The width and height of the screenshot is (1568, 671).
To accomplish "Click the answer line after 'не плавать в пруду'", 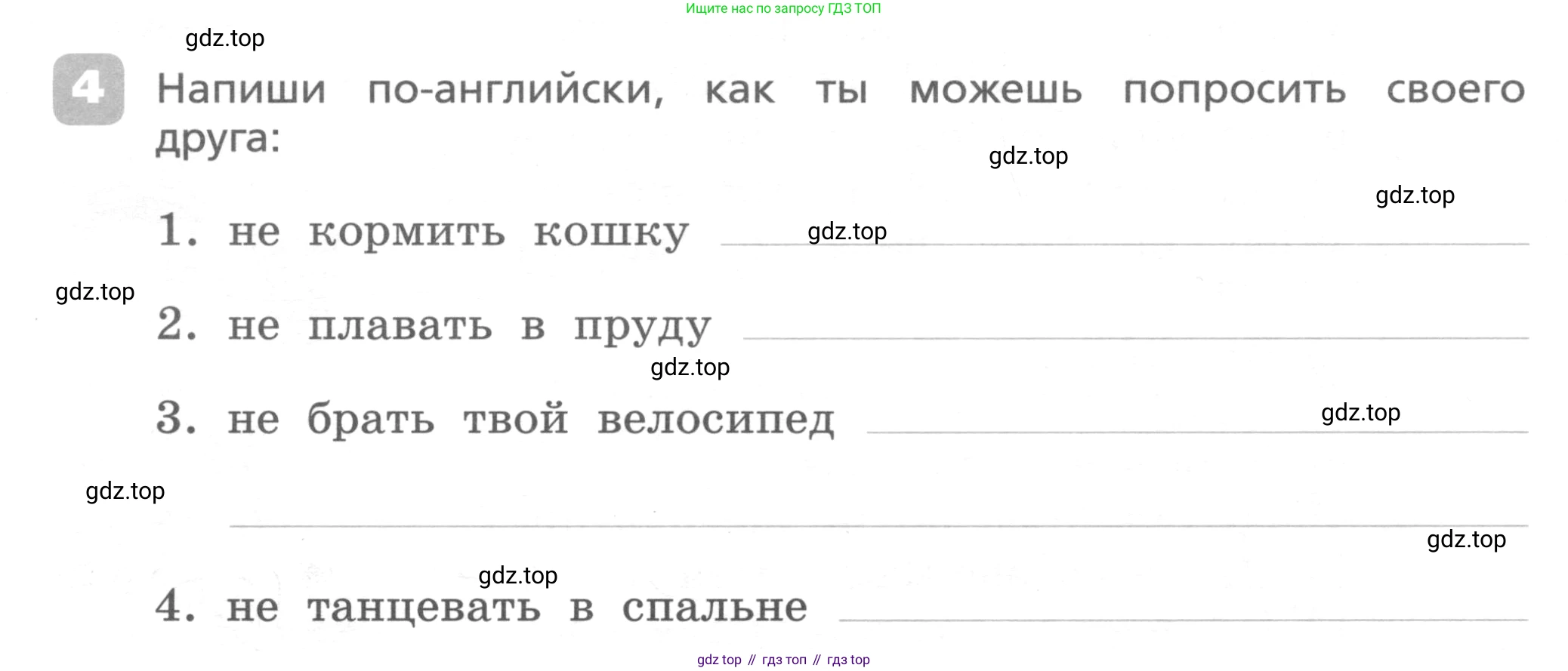I will click(1136, 337).
